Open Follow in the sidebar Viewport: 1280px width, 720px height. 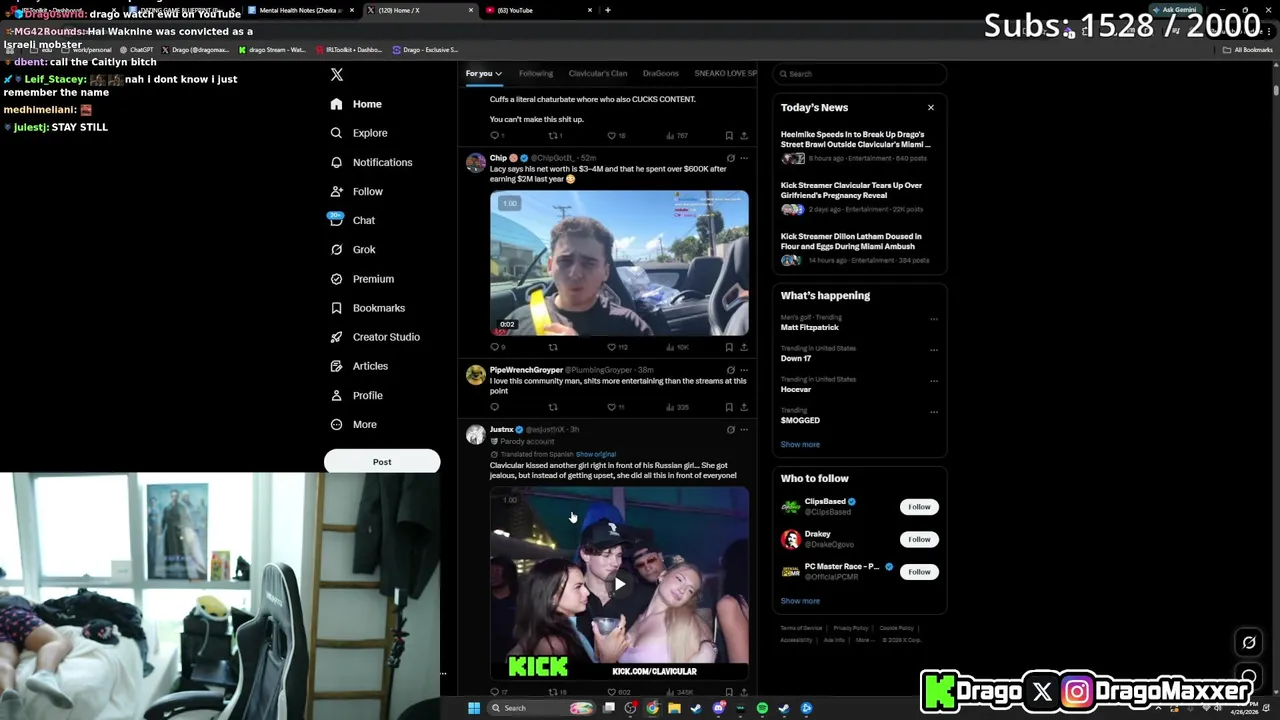[x=357, y=191]
